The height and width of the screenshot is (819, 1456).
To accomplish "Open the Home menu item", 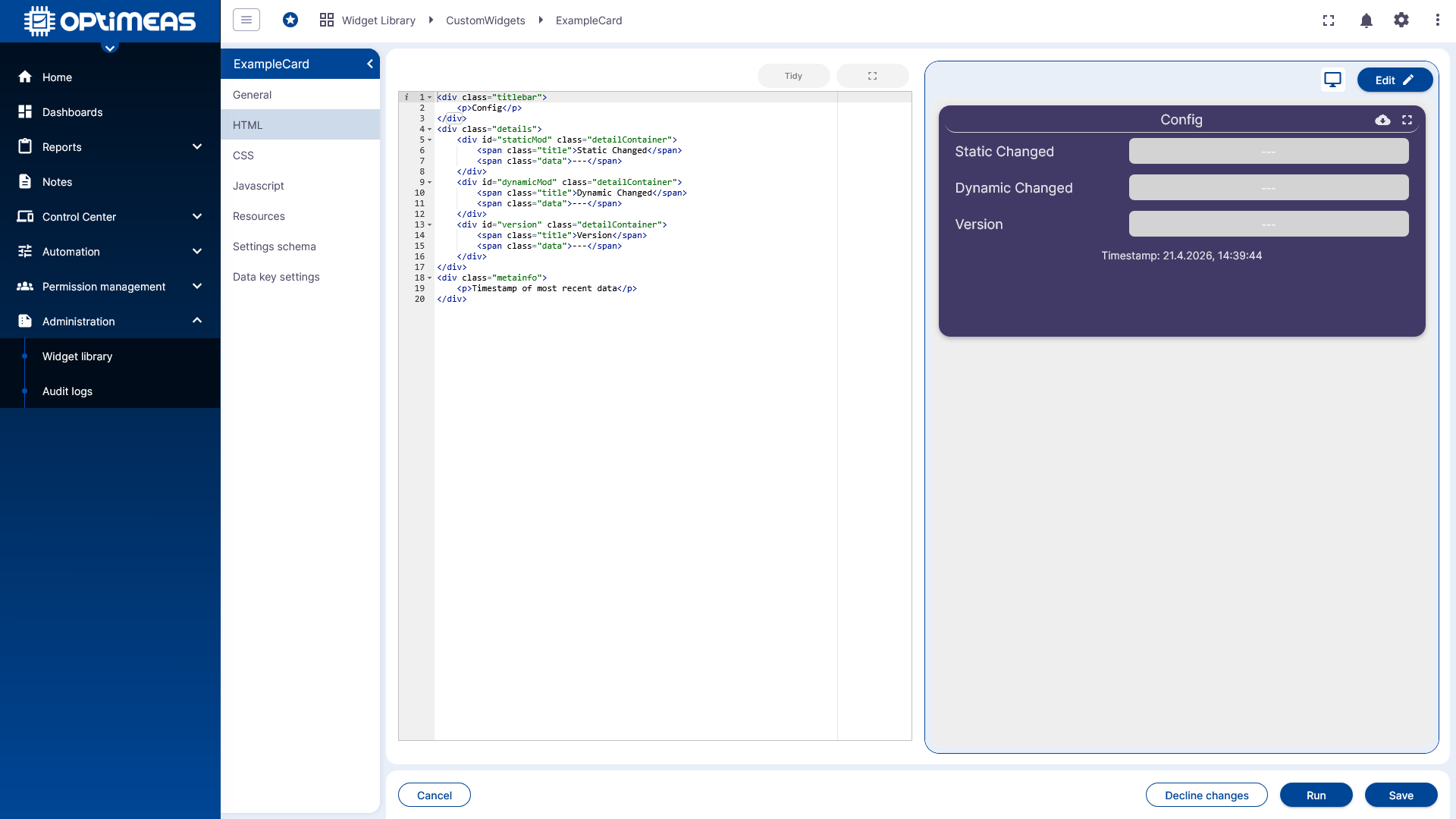I will click(x=110, y=77).
